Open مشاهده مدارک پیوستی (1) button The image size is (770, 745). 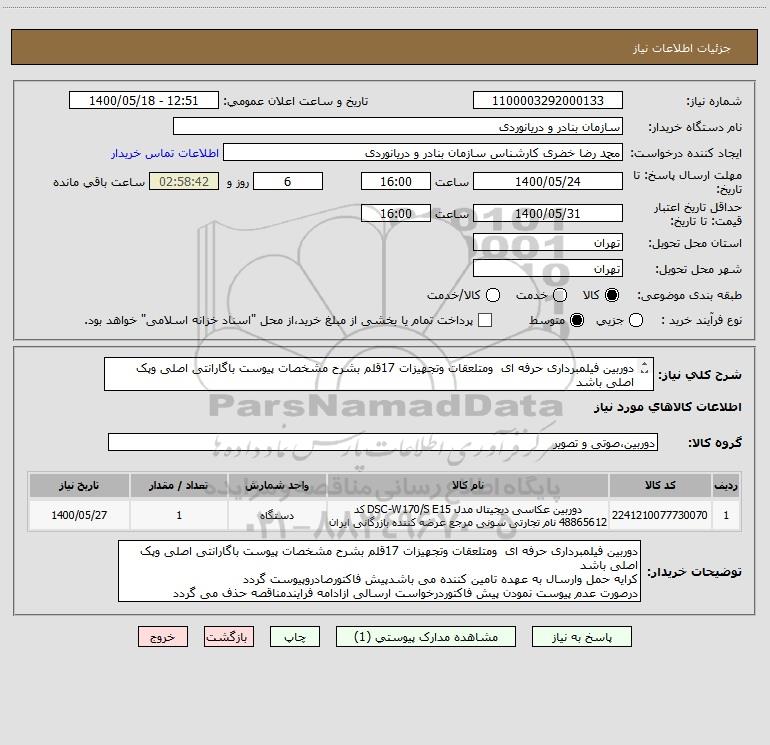click(426, 637)
